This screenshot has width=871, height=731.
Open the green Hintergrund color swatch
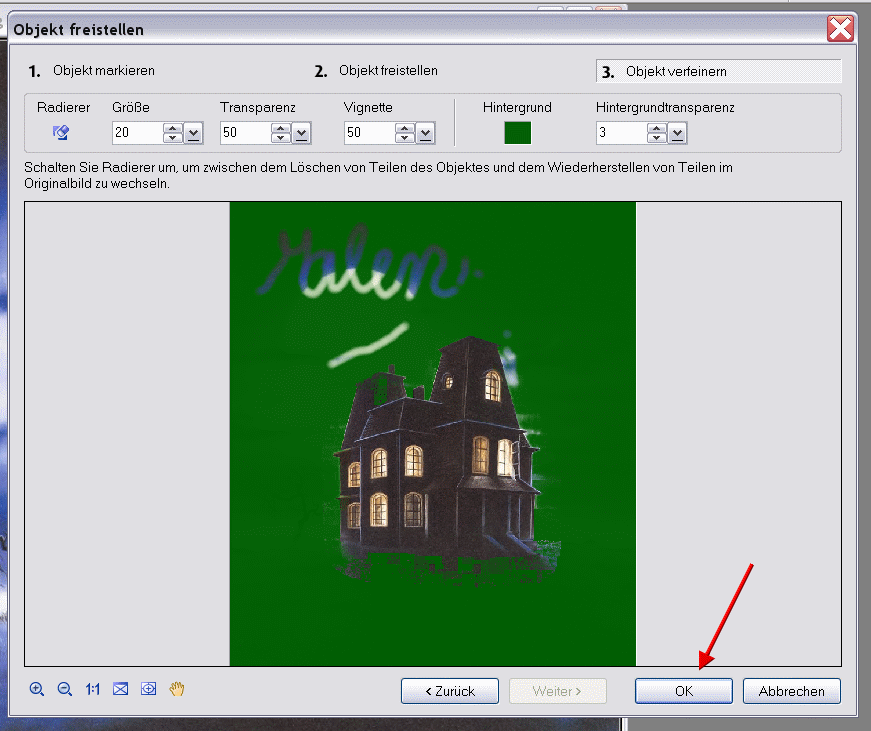(517, 133)
